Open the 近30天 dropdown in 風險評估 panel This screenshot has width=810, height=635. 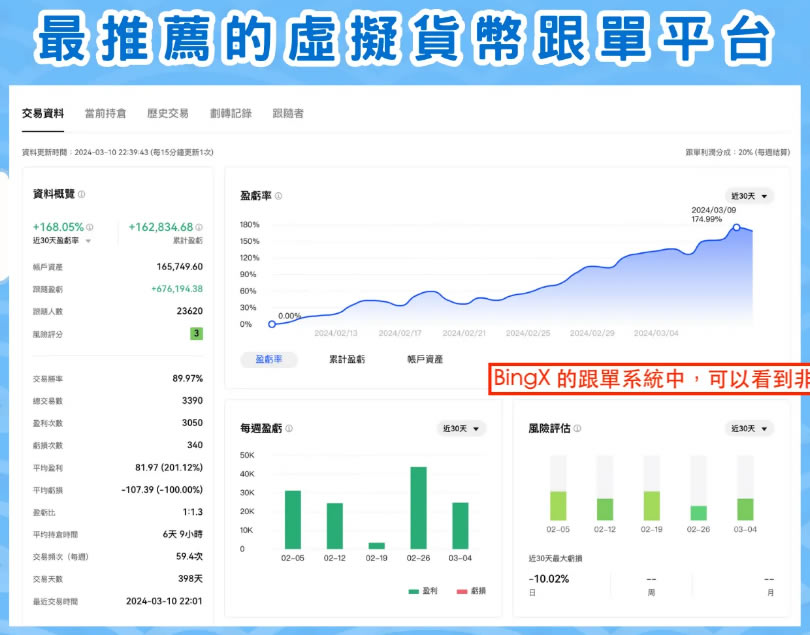point(748,427)
